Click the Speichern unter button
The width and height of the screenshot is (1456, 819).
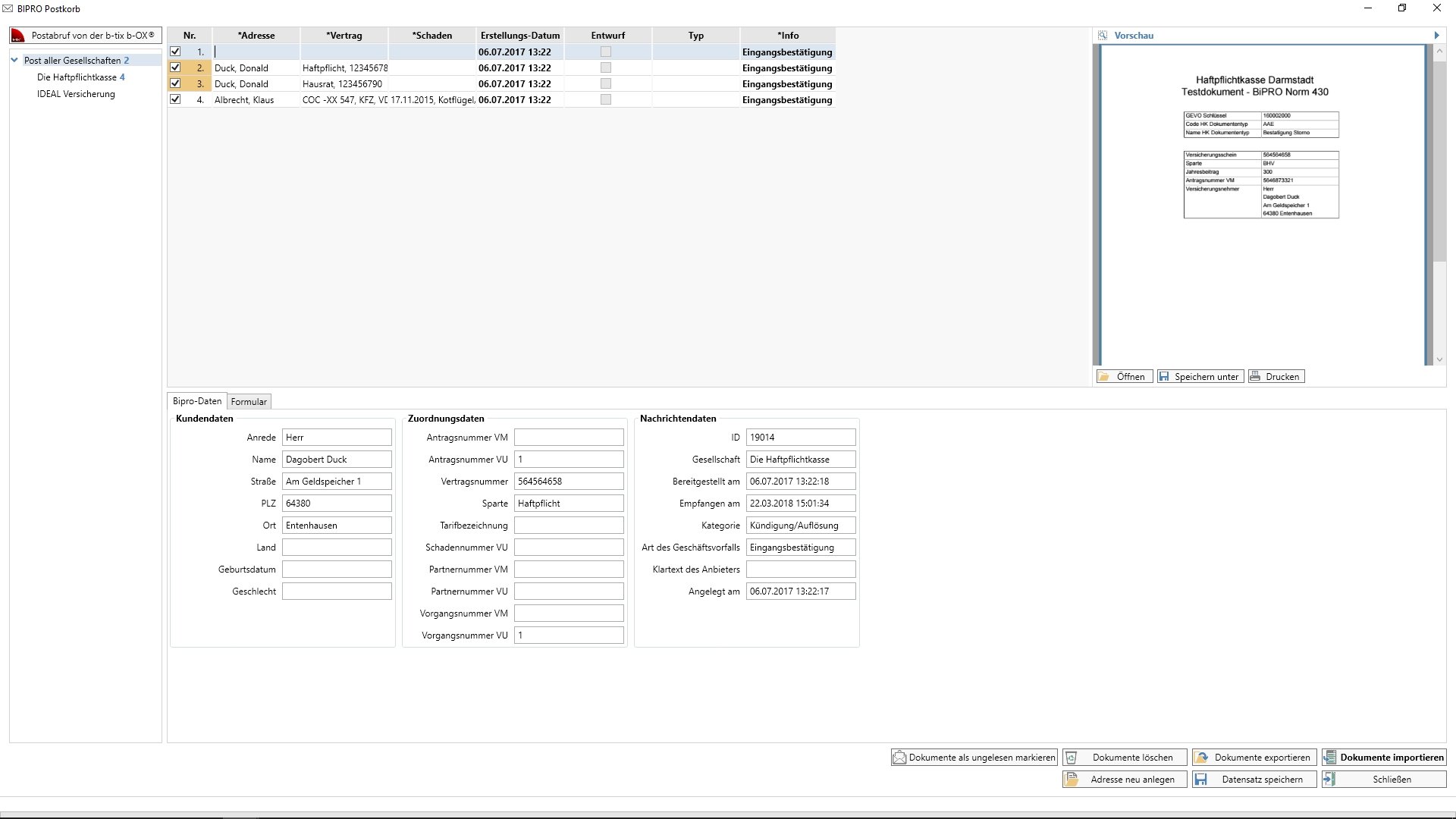[1200, 376]
